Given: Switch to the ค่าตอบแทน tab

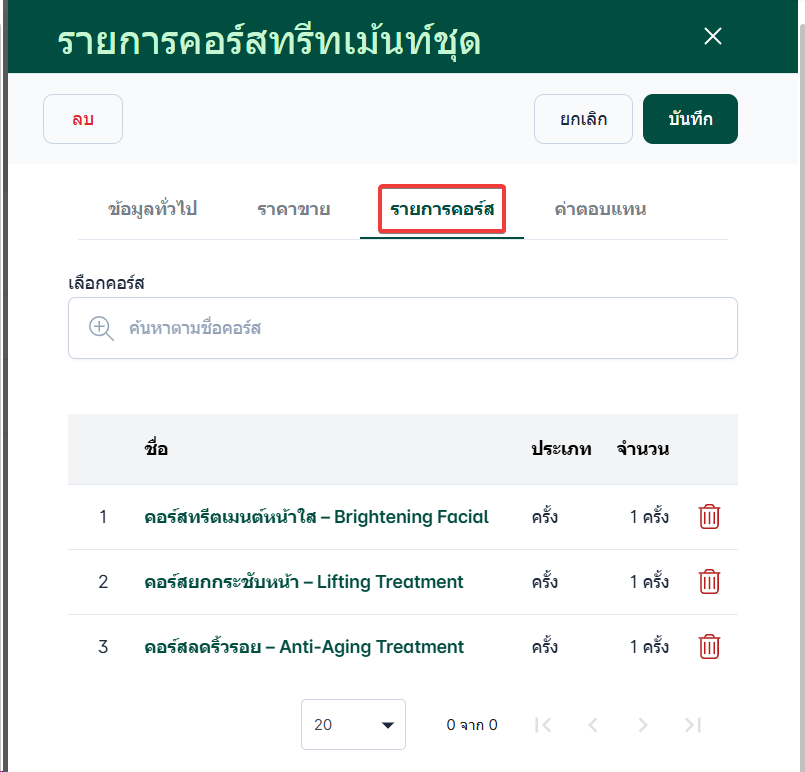Looking at the screenshot, I should tap(600, 210).
